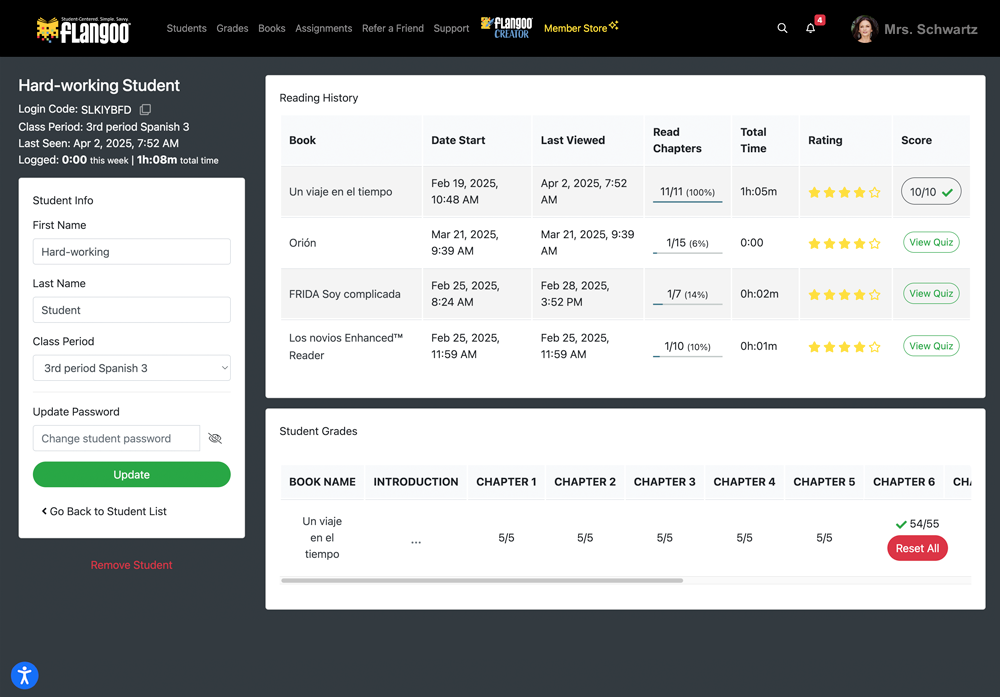Click the Change student password field
Screen dimensions: 1000x697
click(116, 438)
